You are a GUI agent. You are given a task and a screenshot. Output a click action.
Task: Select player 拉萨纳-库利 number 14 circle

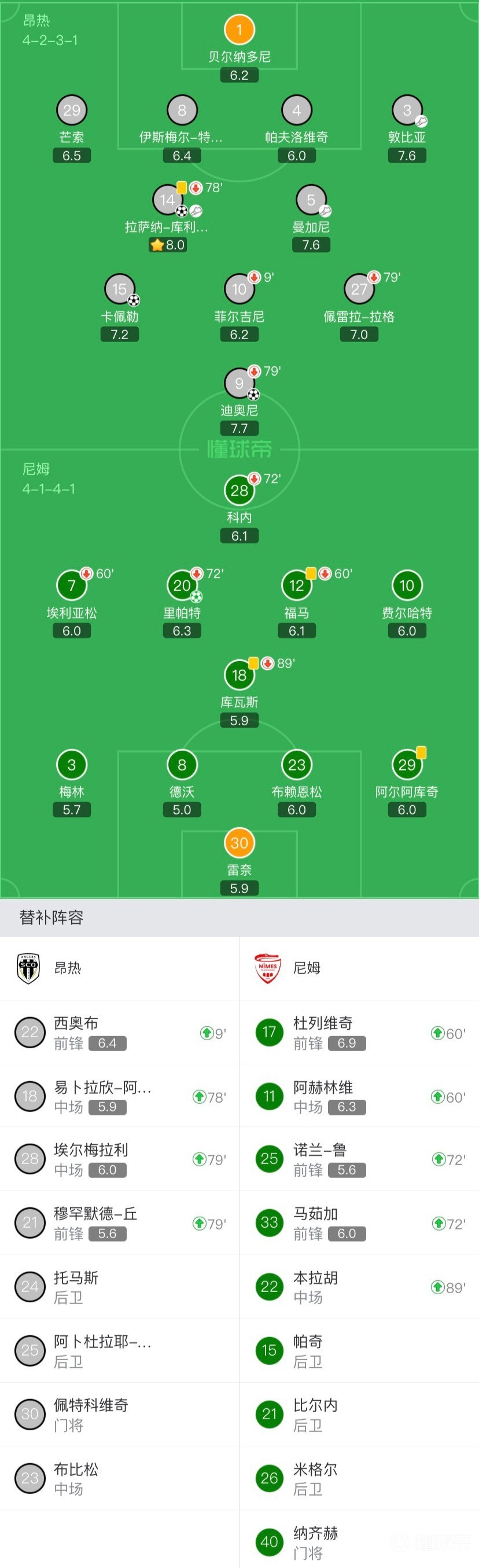click(x=167, y=200)
